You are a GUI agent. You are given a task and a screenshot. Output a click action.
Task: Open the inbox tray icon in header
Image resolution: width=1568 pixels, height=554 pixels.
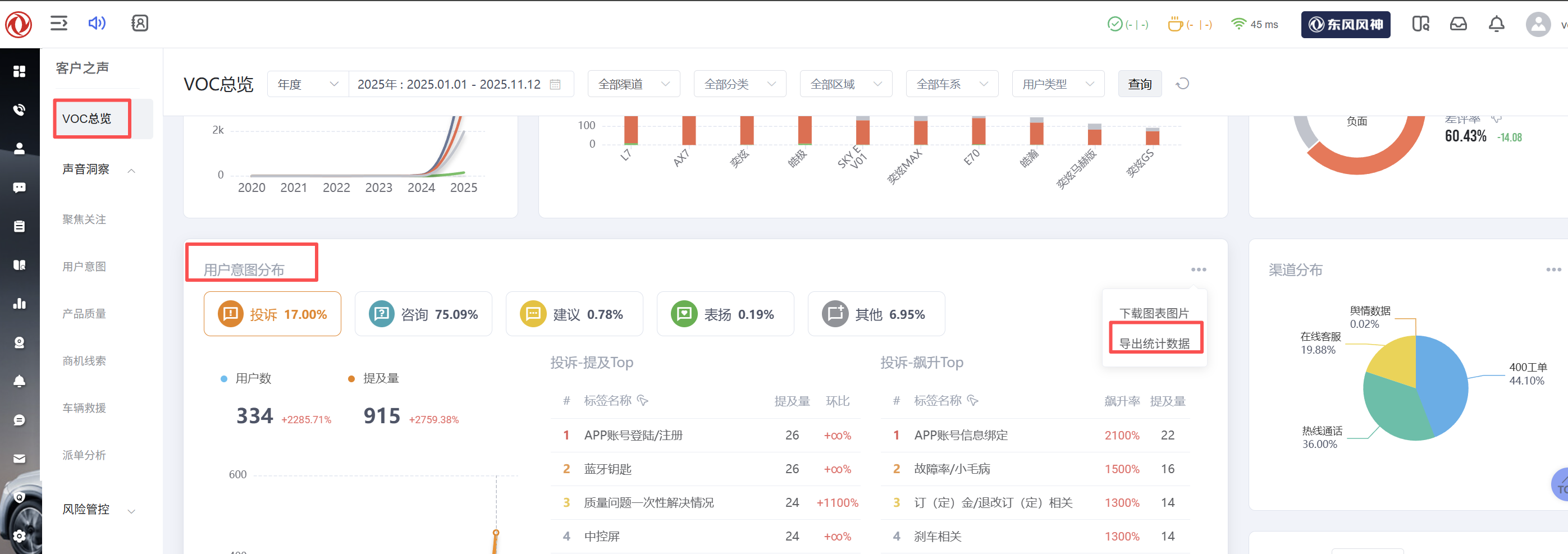(x=1458, y=24)
